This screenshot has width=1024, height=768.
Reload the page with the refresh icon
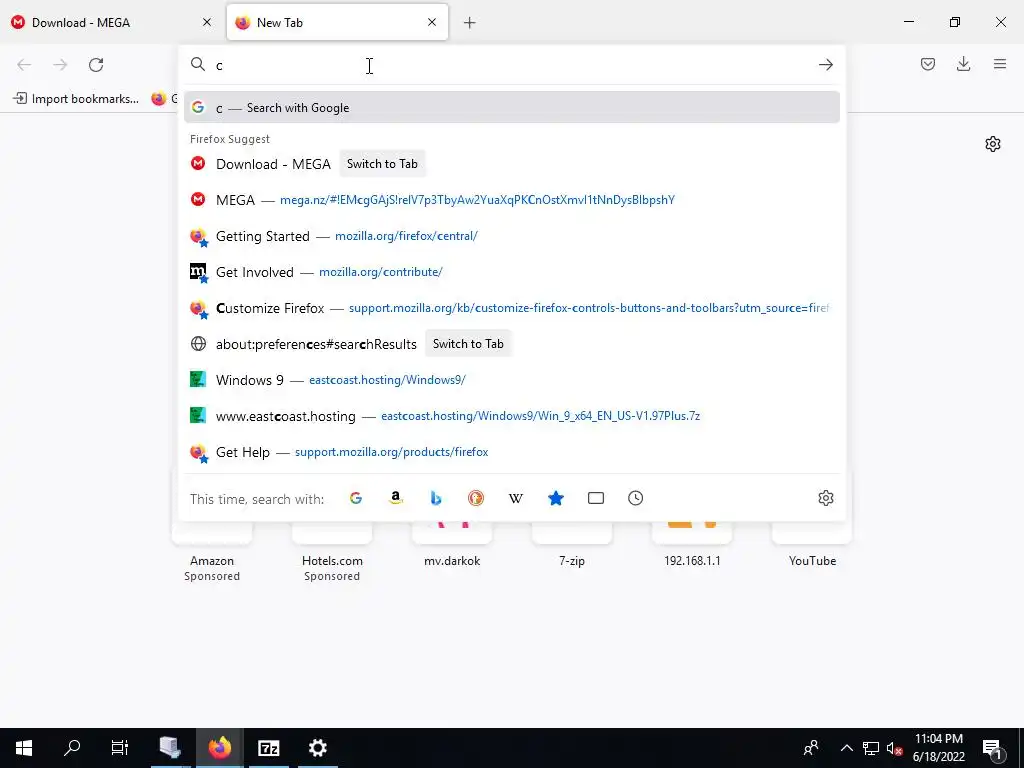96,65
